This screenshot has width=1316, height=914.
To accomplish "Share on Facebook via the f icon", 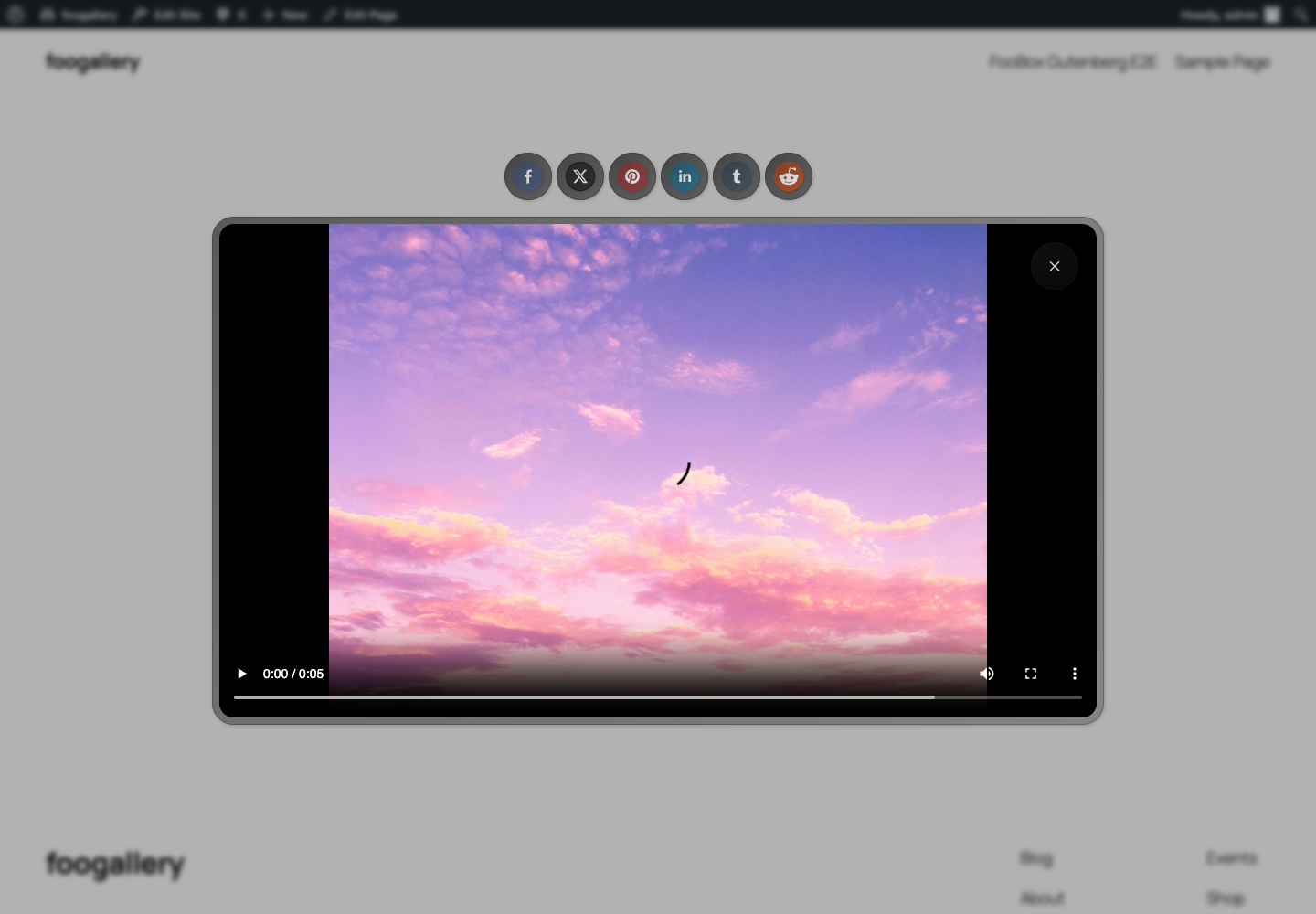I will click(x=528, y=176).
